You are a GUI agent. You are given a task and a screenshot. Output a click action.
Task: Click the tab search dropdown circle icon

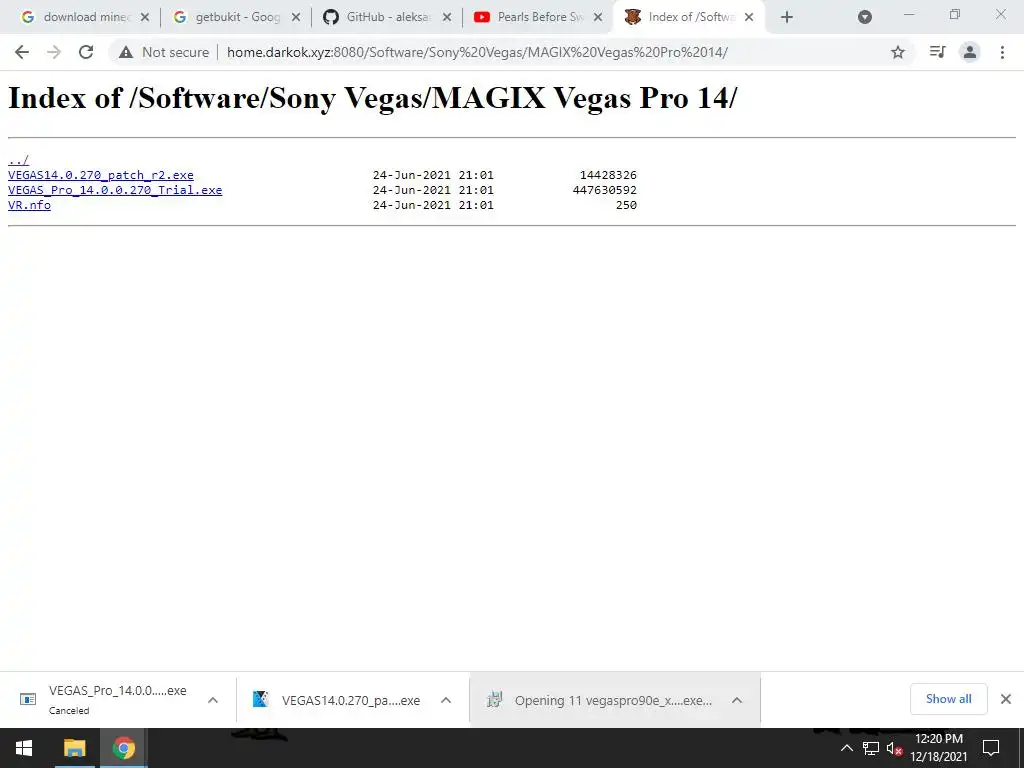click(865, 17)
